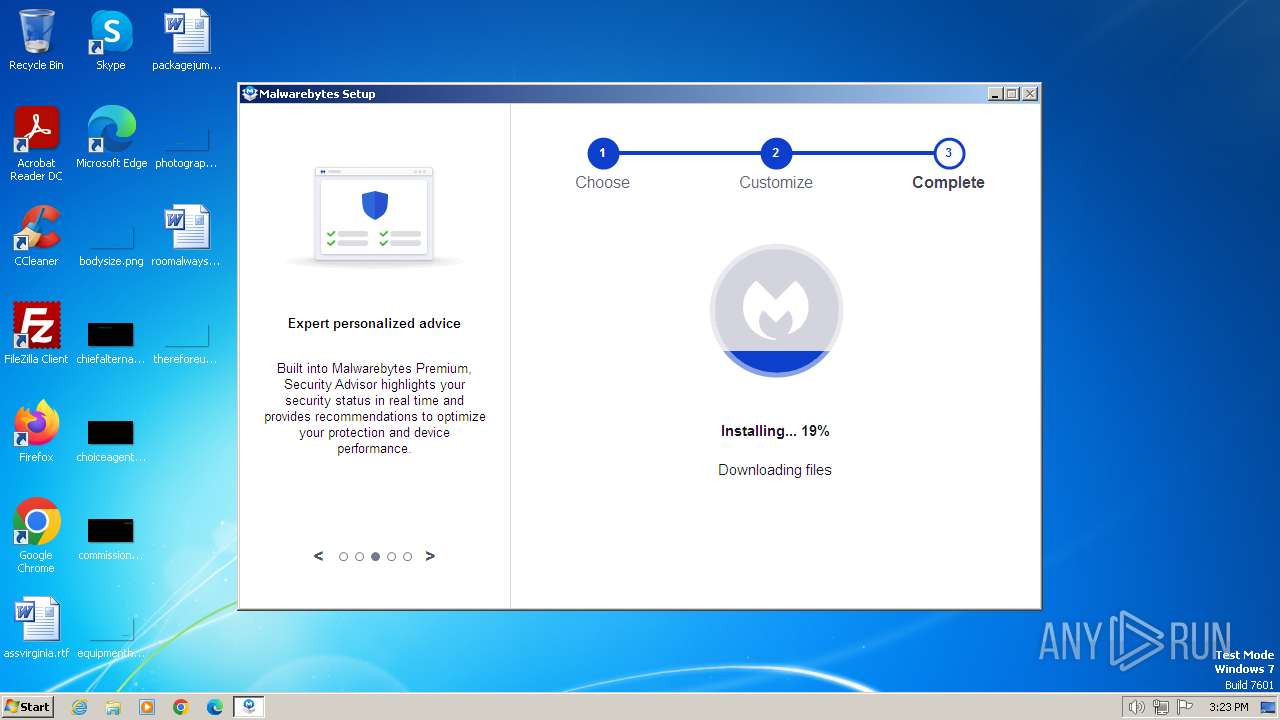1280x720 pixels.
Task: Click the network tray icon
Action: pyautogui.click(x=1161, y=707)
